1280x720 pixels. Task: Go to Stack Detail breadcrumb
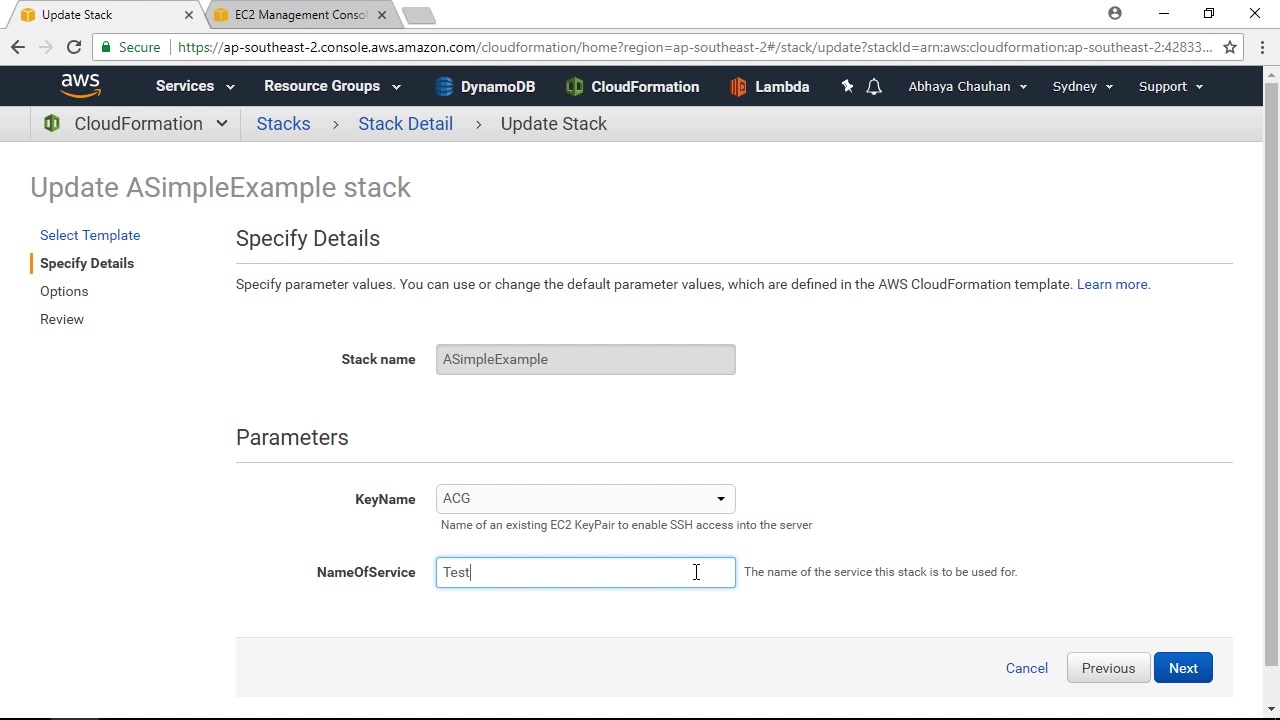[x=405, y=124]
